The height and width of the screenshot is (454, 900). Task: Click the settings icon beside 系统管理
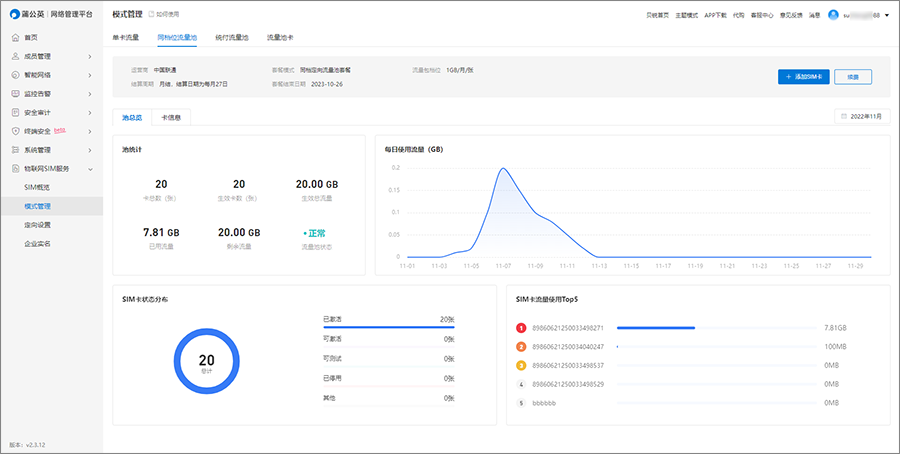pyautogui.click(x=15, y=150)
